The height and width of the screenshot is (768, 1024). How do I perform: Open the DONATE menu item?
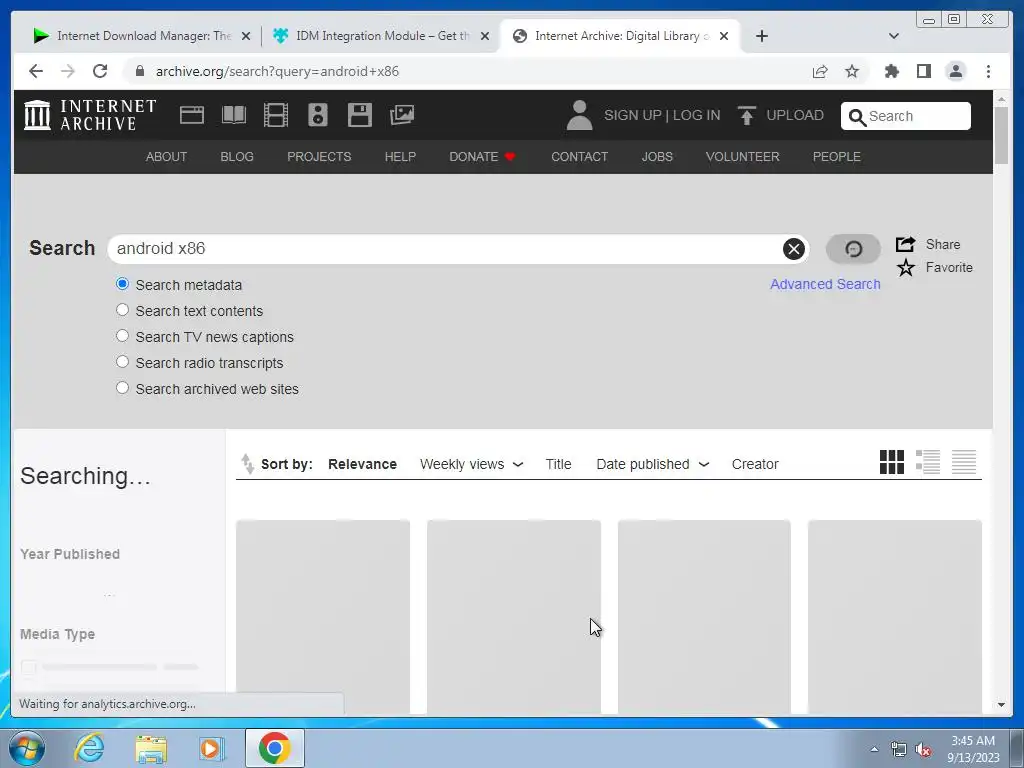(482, 157)
